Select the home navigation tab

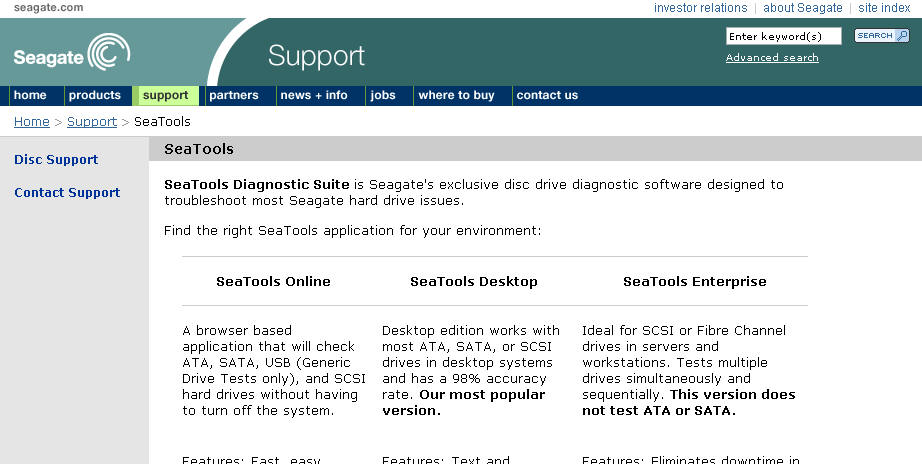coord(30,95)
